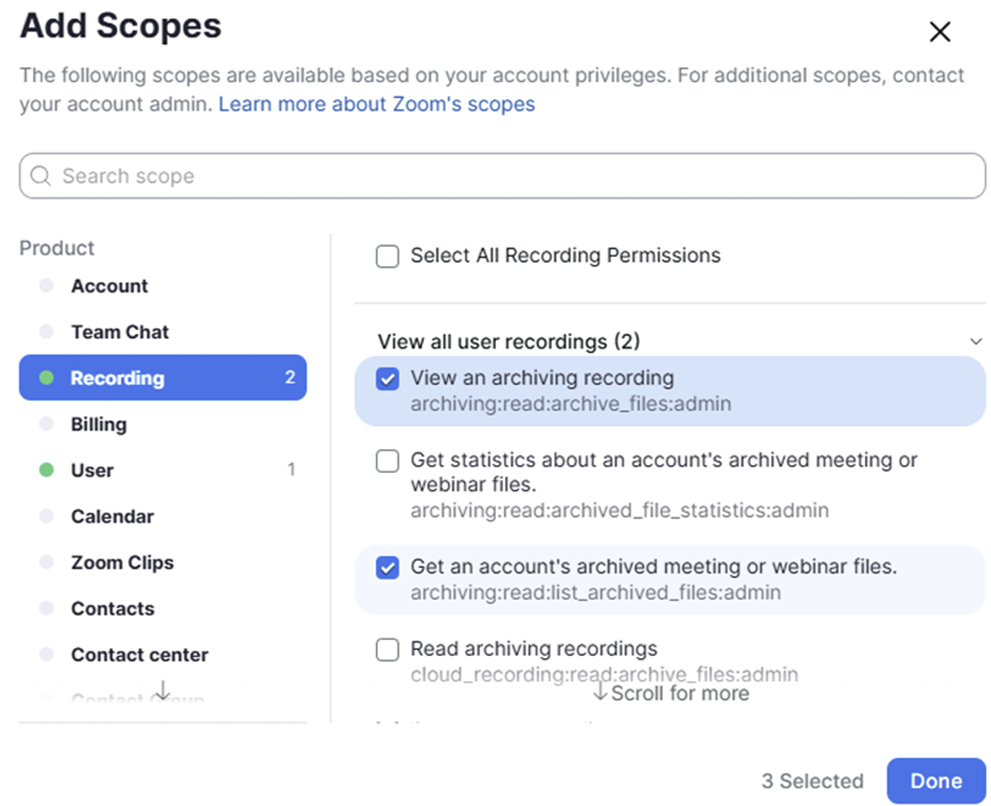Select Zoom Clips in the product list
The width and height of the screenshot is (991, 806).
(122, 562)
